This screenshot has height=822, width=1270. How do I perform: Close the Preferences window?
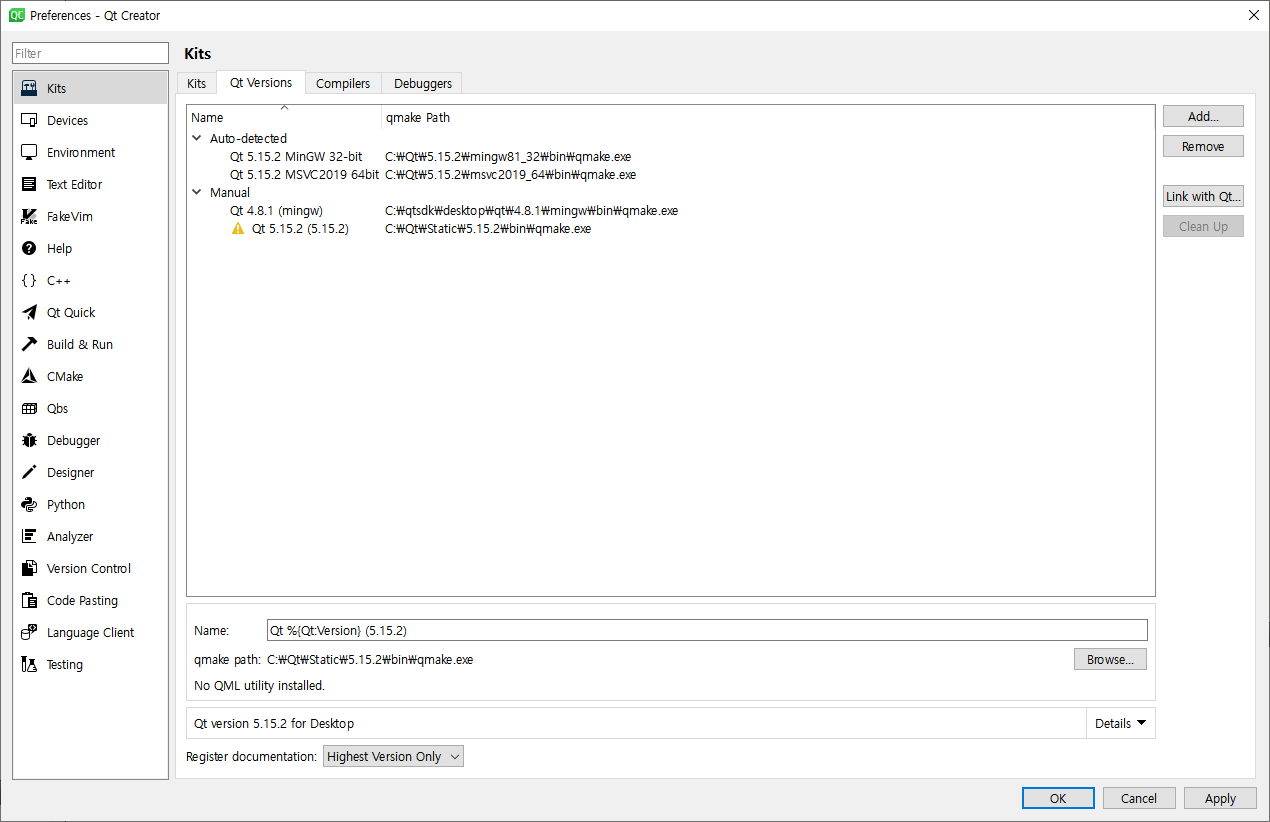[x=1253, y=15]
